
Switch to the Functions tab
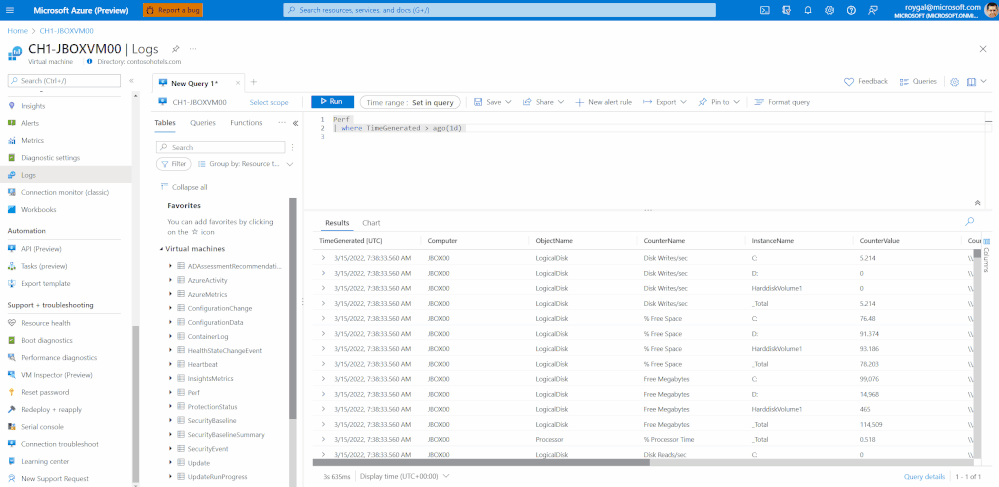point(246,122)
